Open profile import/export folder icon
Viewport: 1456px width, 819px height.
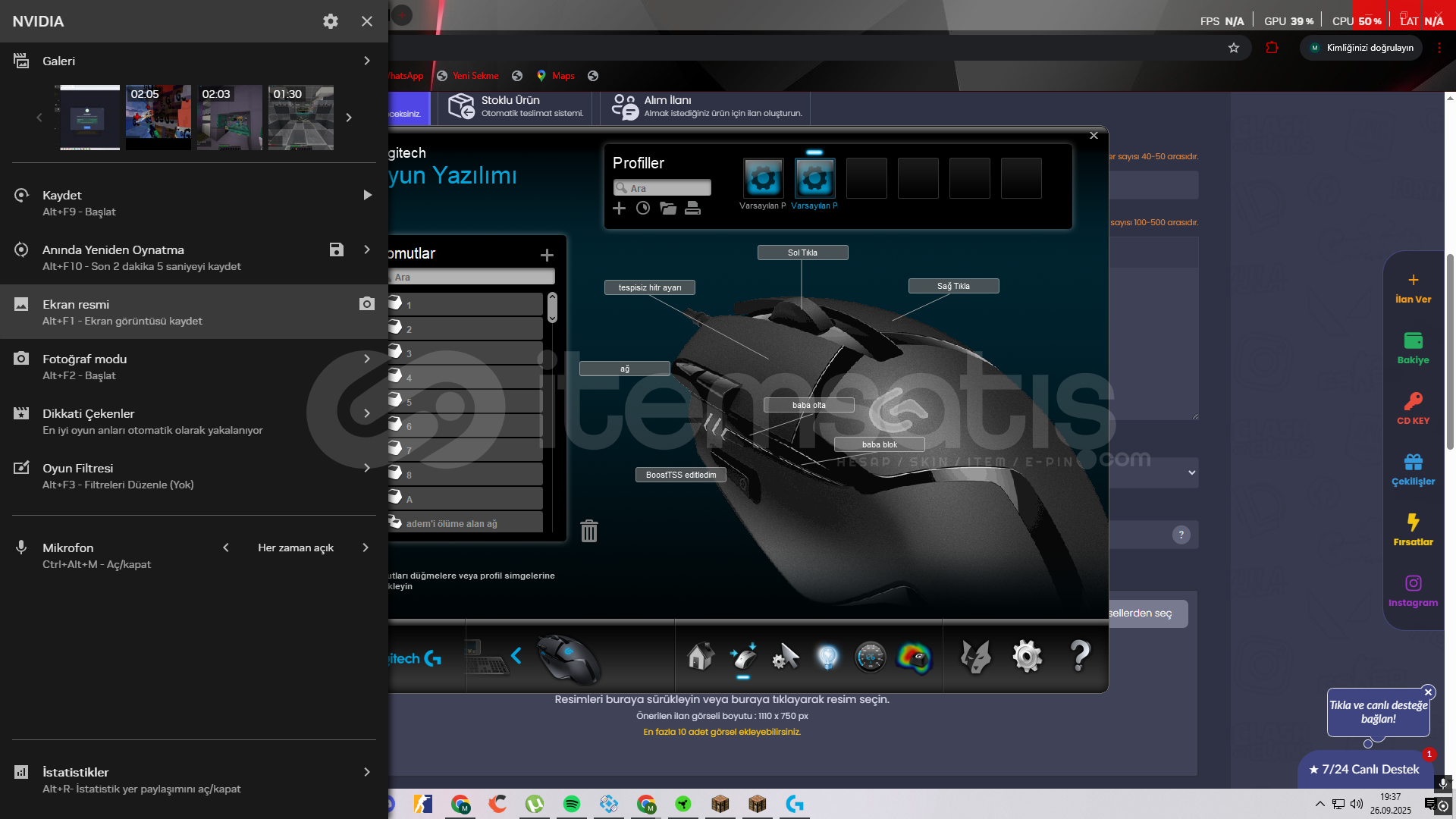(x=668, y=209)
